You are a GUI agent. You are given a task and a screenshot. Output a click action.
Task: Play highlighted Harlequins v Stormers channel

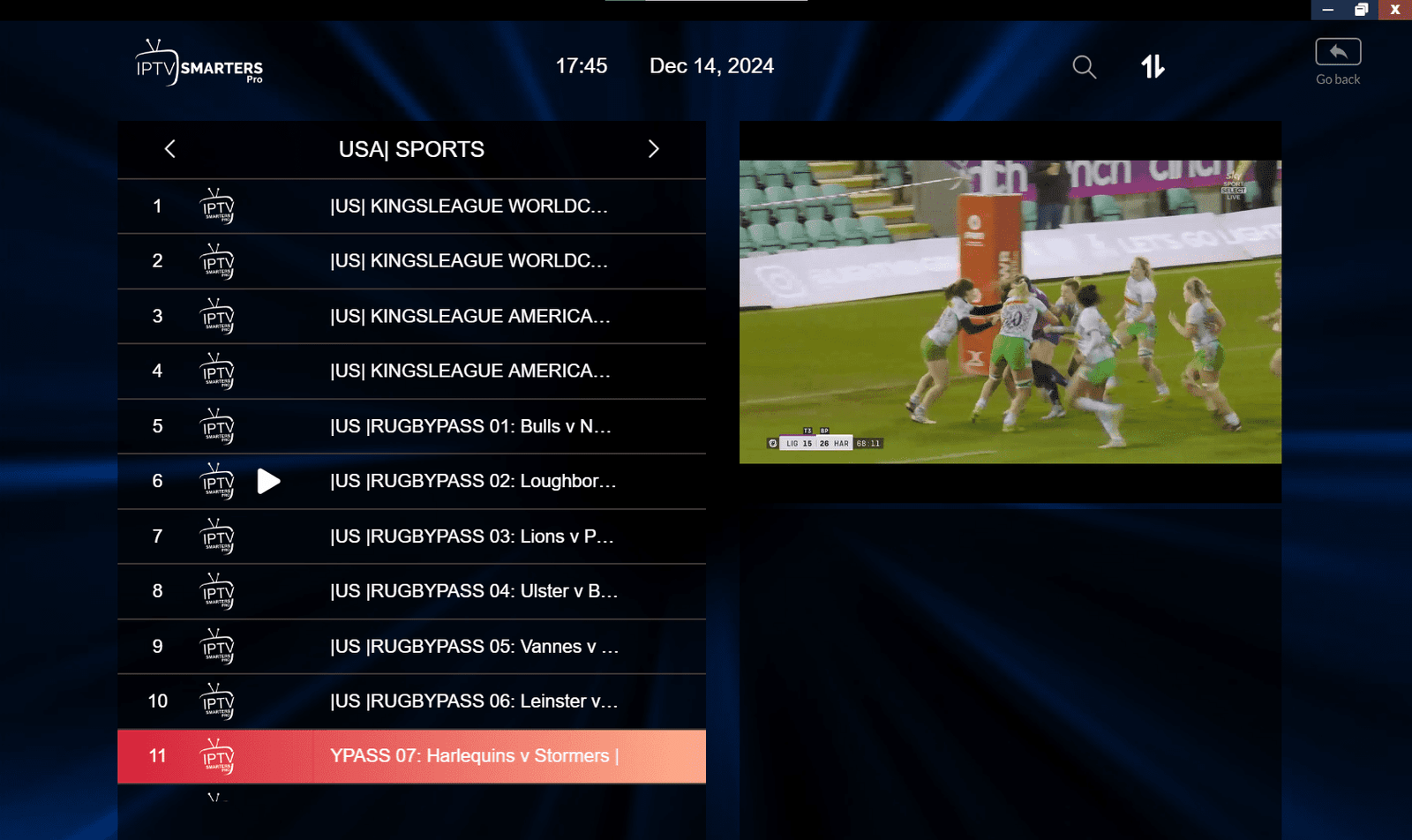tap(411, 756)
